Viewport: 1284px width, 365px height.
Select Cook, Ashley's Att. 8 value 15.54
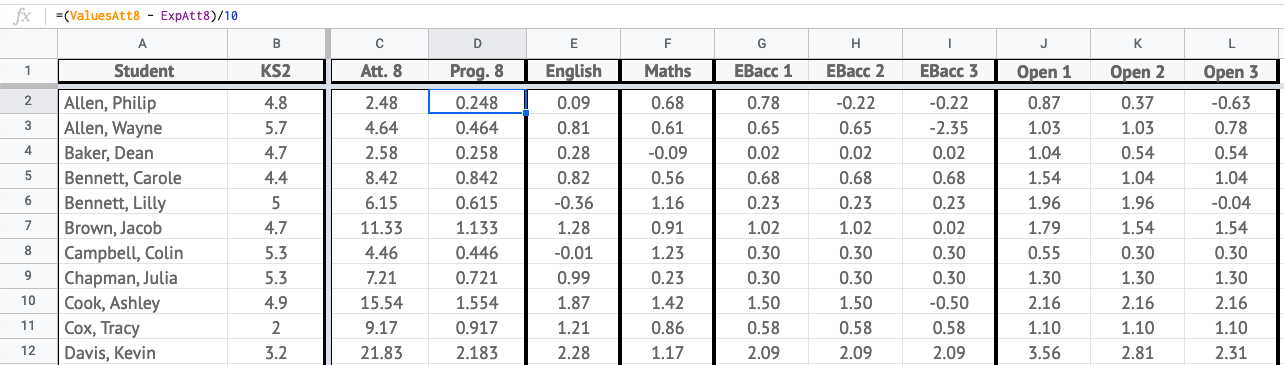(x=380, y=303)
